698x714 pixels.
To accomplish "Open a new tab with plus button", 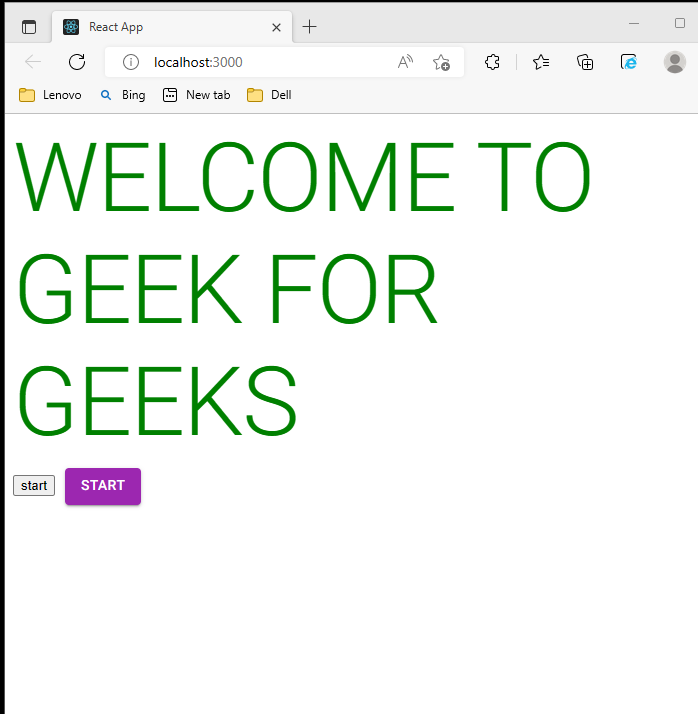I will 310,27.
